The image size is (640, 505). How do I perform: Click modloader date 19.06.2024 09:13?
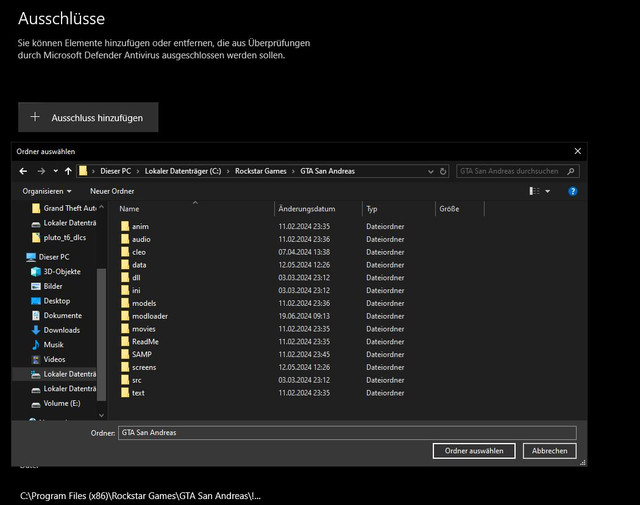coord(304,316)
